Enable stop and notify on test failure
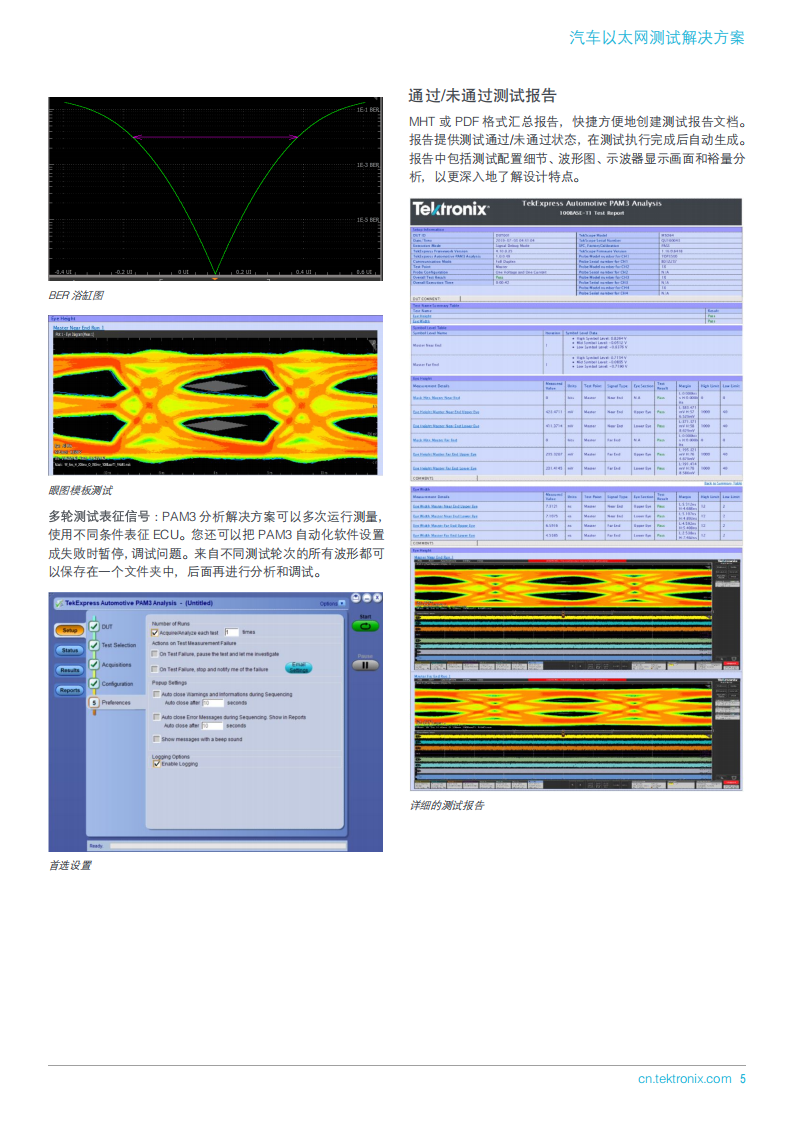 click(154, 669)
